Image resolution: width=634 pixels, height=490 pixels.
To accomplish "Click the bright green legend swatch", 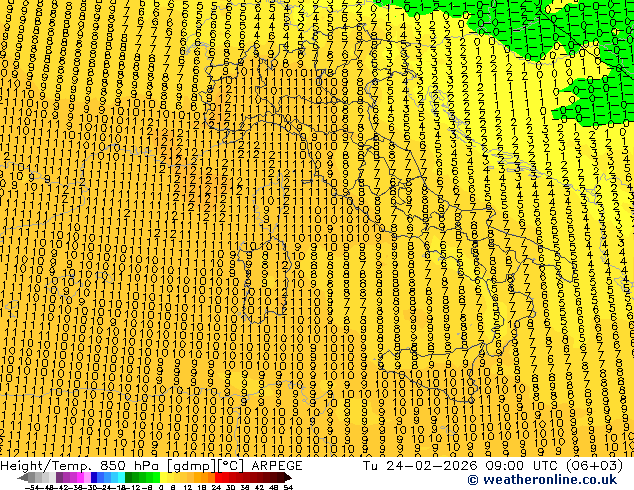I will click(x=156, y=477).
